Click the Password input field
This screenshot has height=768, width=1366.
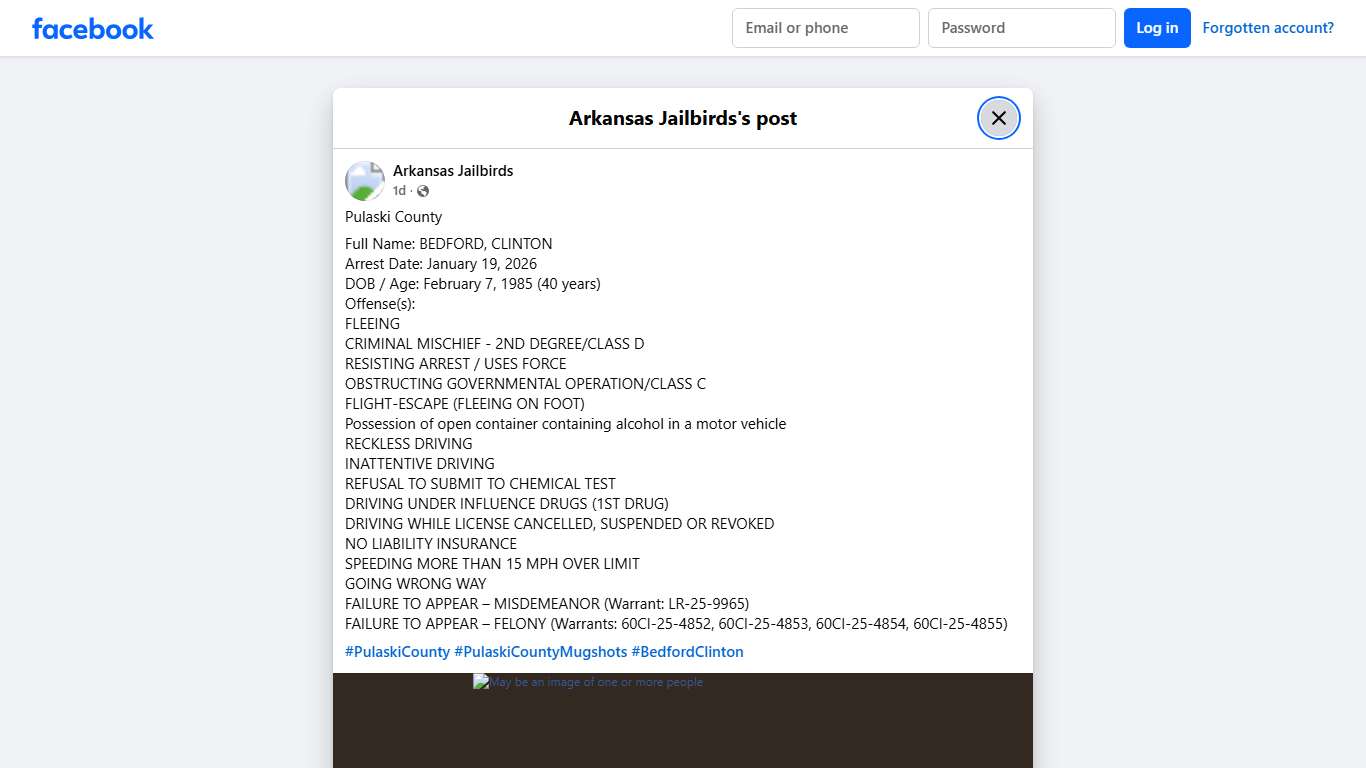click(1021, 27)
